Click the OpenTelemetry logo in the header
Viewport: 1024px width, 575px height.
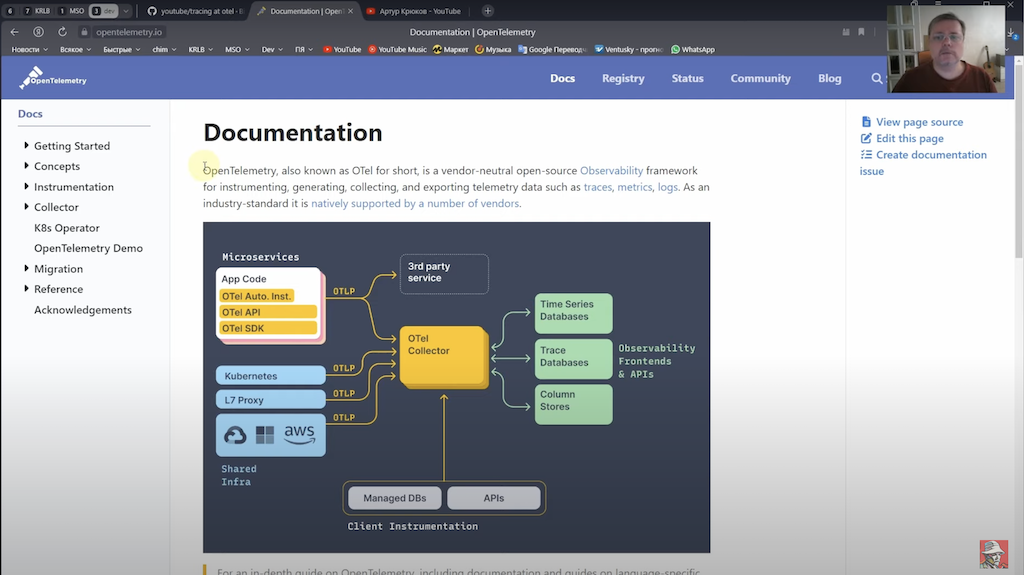pos(53,78)
